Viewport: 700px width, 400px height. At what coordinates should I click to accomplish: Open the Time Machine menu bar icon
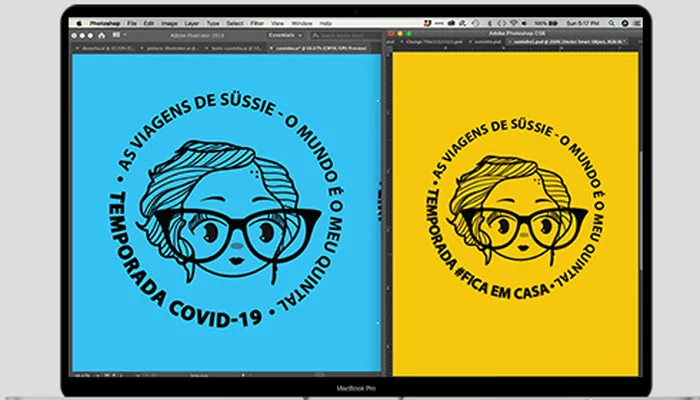pyautogui.click(x=476, y=23)
